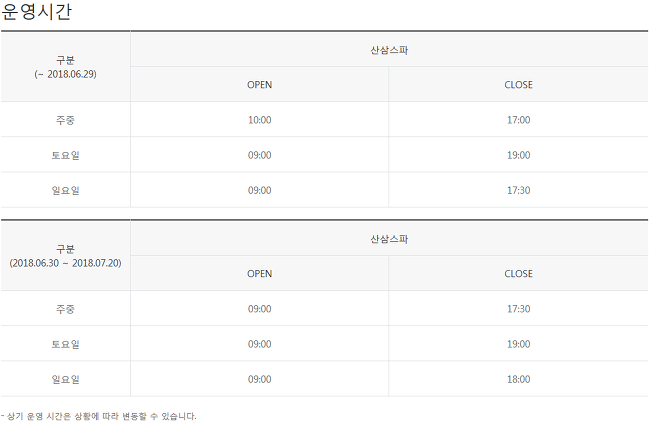Click the 상기 운영 시간은 변동 notice text
This screenshot has width=650, height=422.
pyautogui.click(x=99, y=416)
